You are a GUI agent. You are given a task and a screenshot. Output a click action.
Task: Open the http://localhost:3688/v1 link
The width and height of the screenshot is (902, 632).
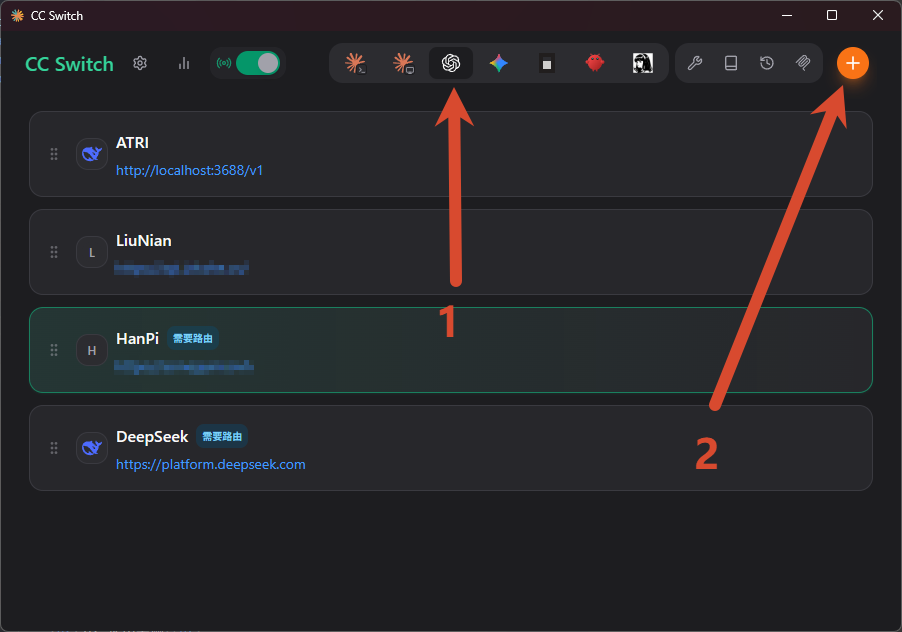click(x=189, y=170)
